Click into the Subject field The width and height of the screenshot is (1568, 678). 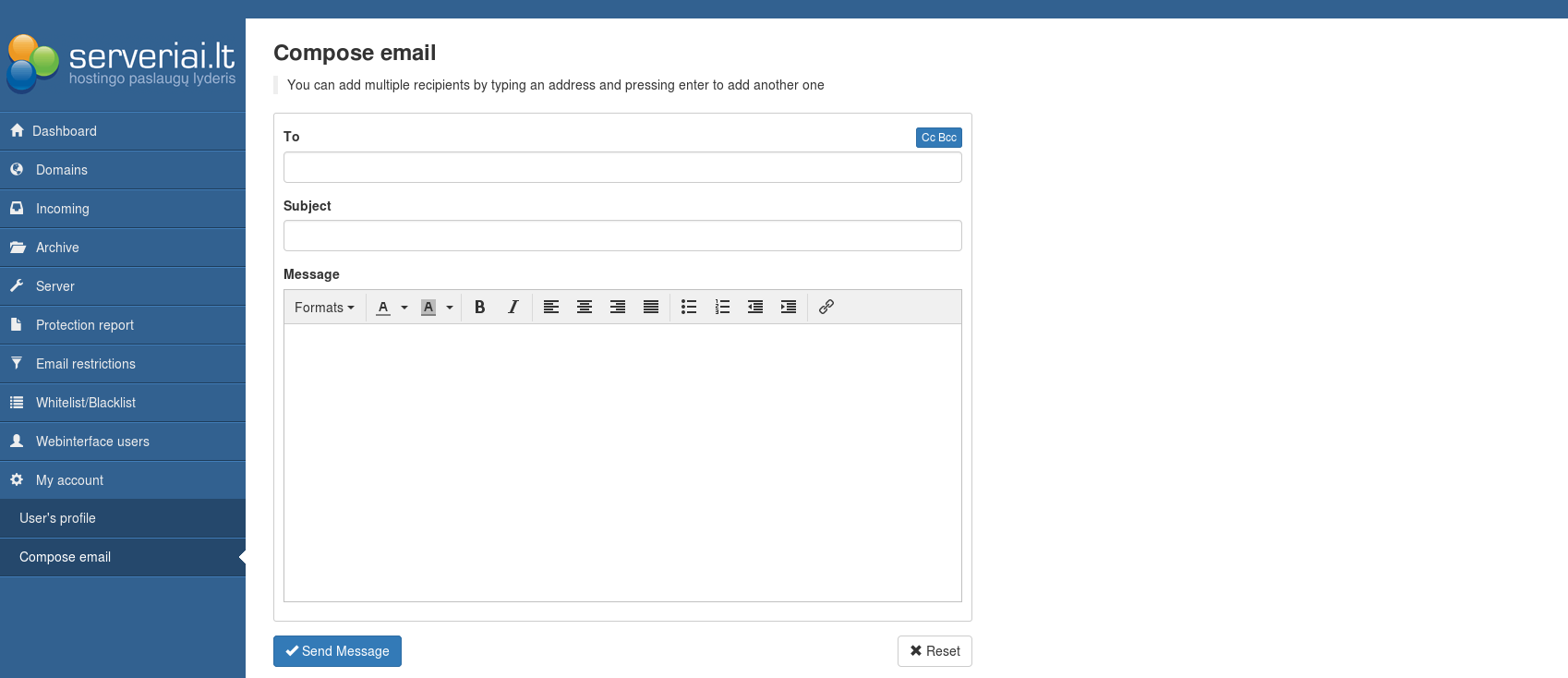[622, 236]
